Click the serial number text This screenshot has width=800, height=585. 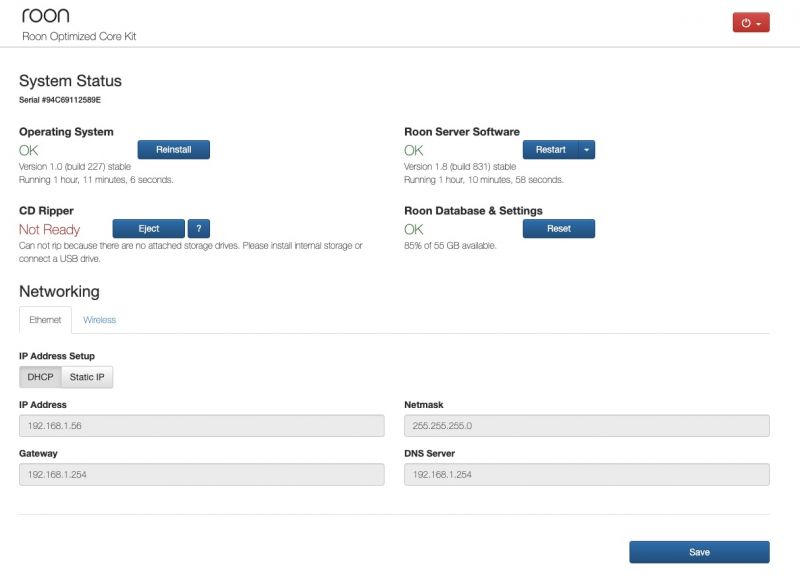(60, 100)
